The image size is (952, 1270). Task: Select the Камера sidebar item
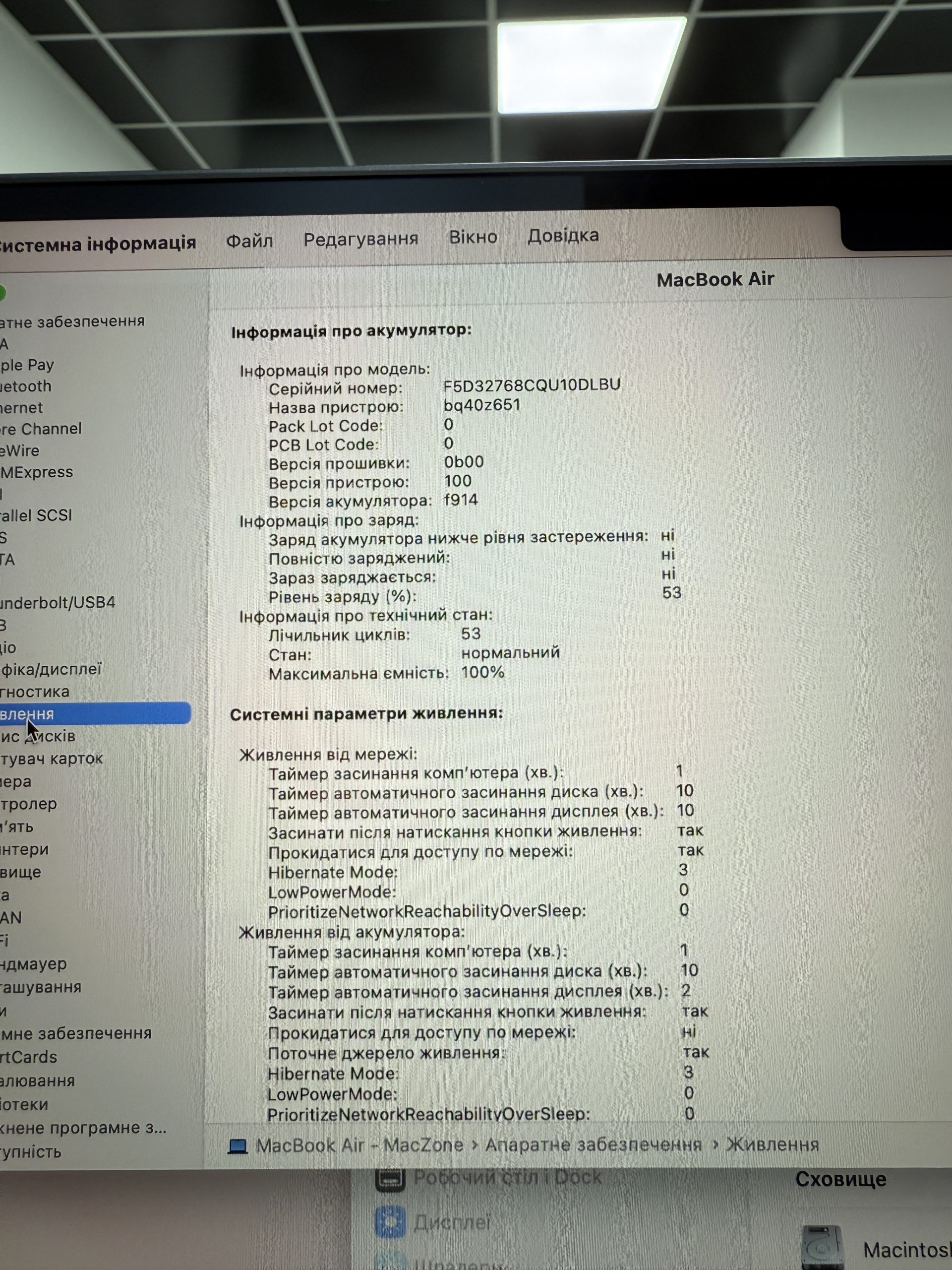coord(16,782)
